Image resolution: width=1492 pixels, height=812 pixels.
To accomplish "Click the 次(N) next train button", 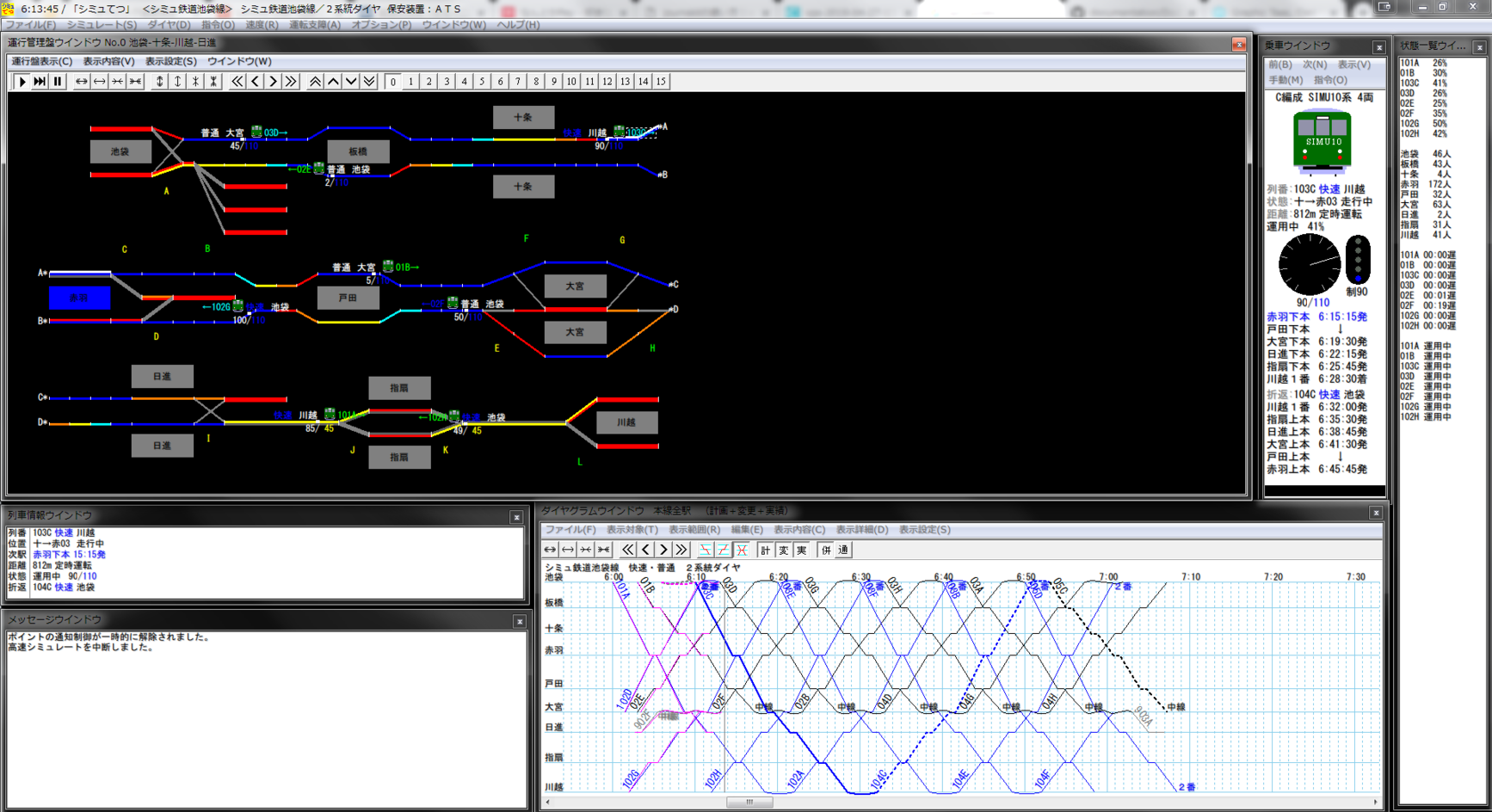I will 1314,65.
